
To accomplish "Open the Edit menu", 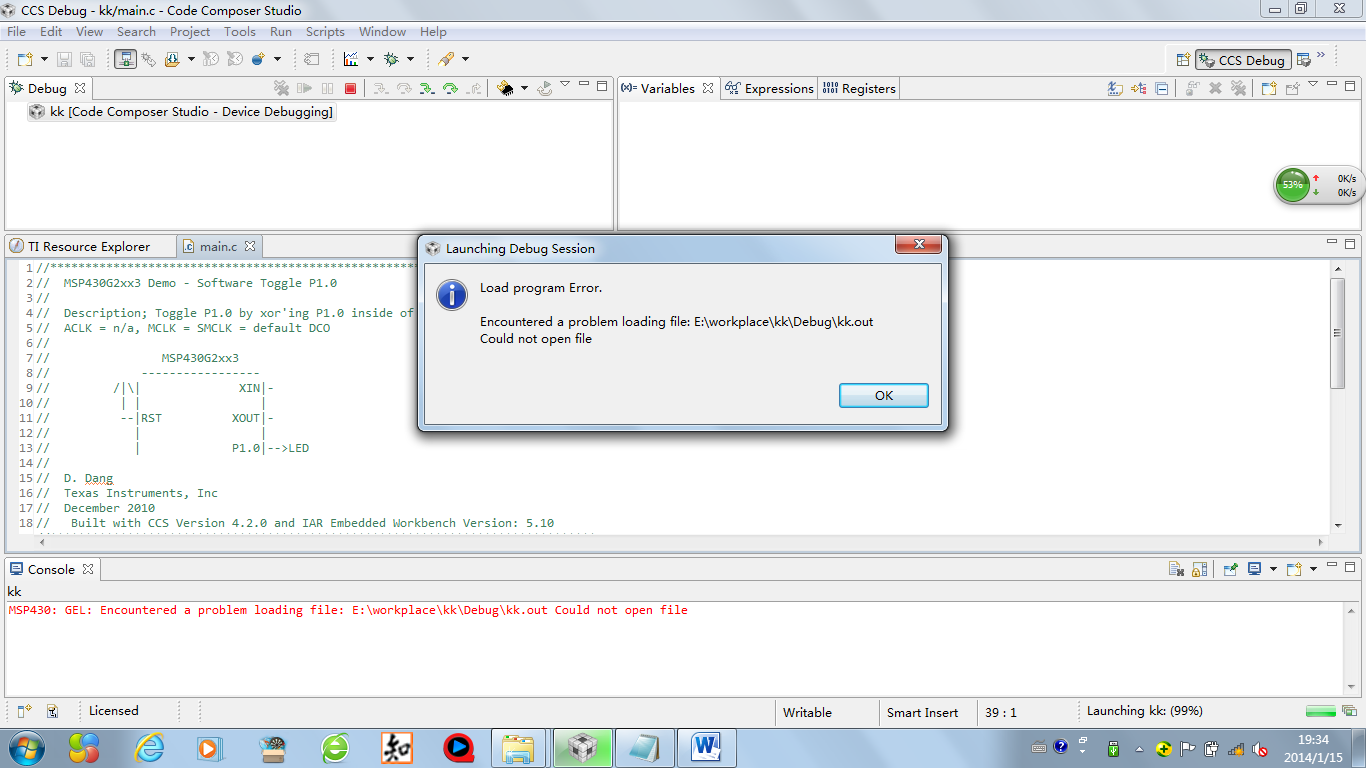I will [x=51, y=32].
